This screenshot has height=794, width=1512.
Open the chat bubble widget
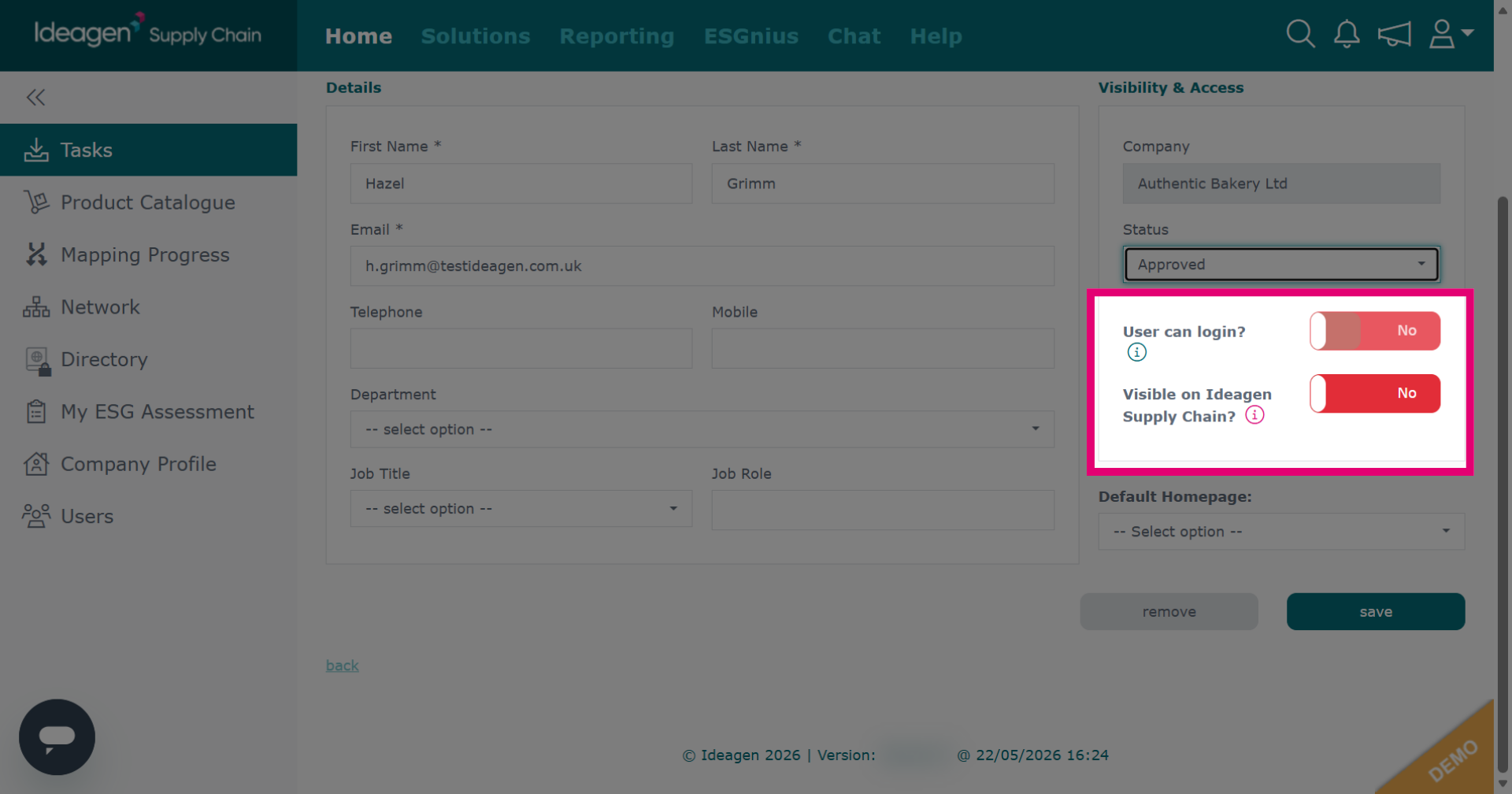57,737
